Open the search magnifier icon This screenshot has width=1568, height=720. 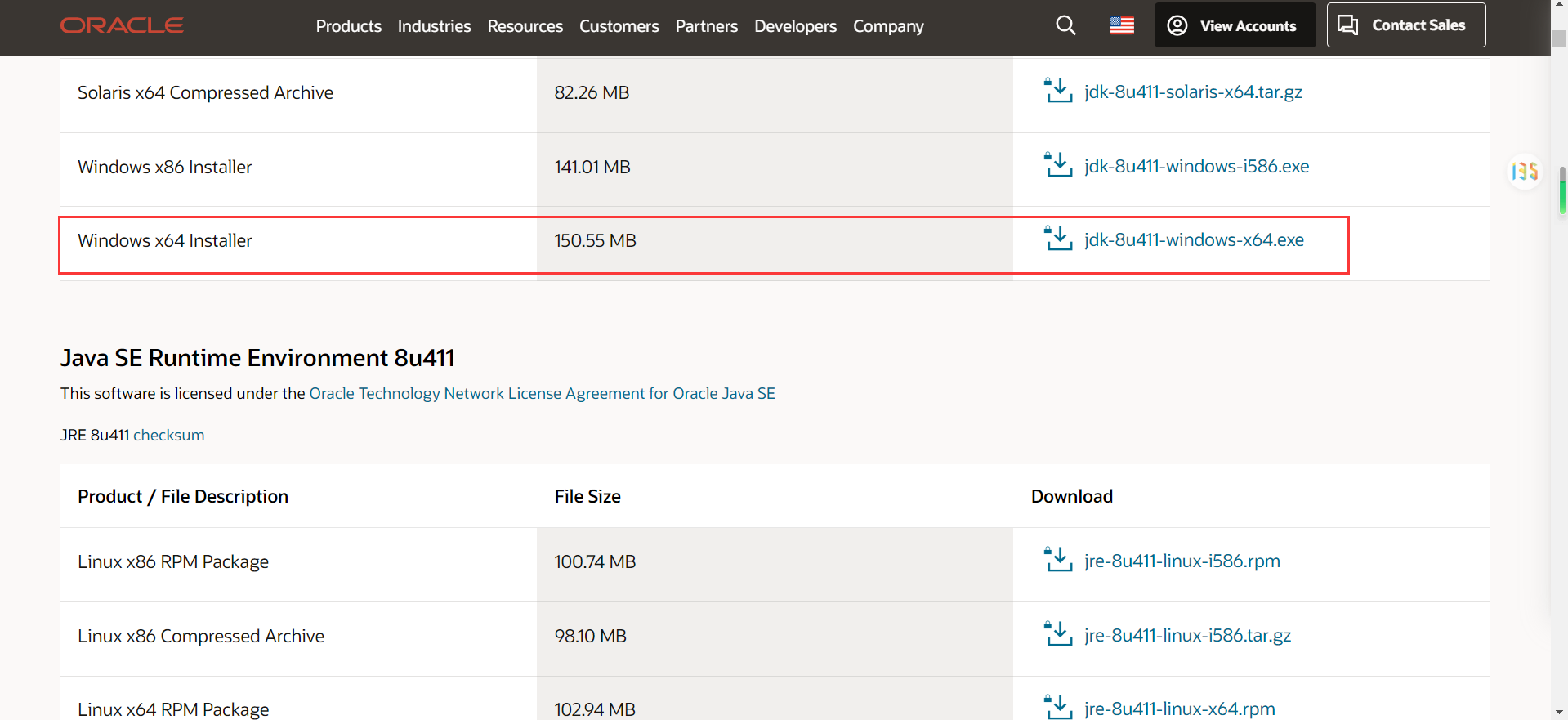click(1065, 25)
